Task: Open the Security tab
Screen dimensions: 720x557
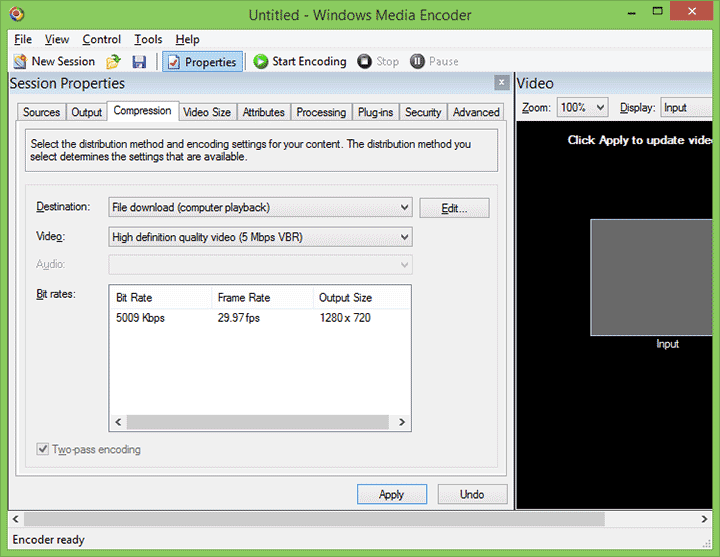Action: pos(423,112)
